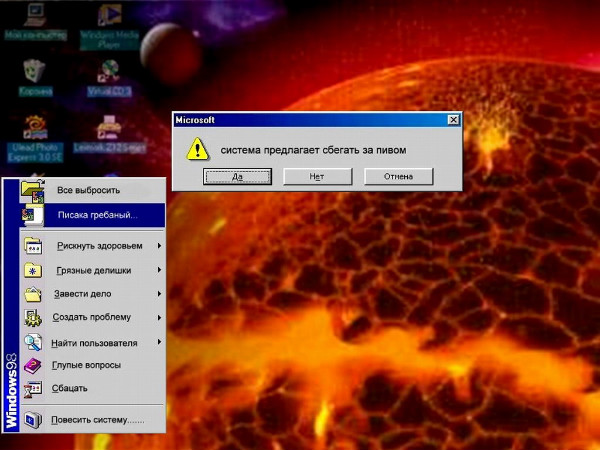
Task: Expand the Грязные делишки submenu arrow
Action: click(159, 270)
